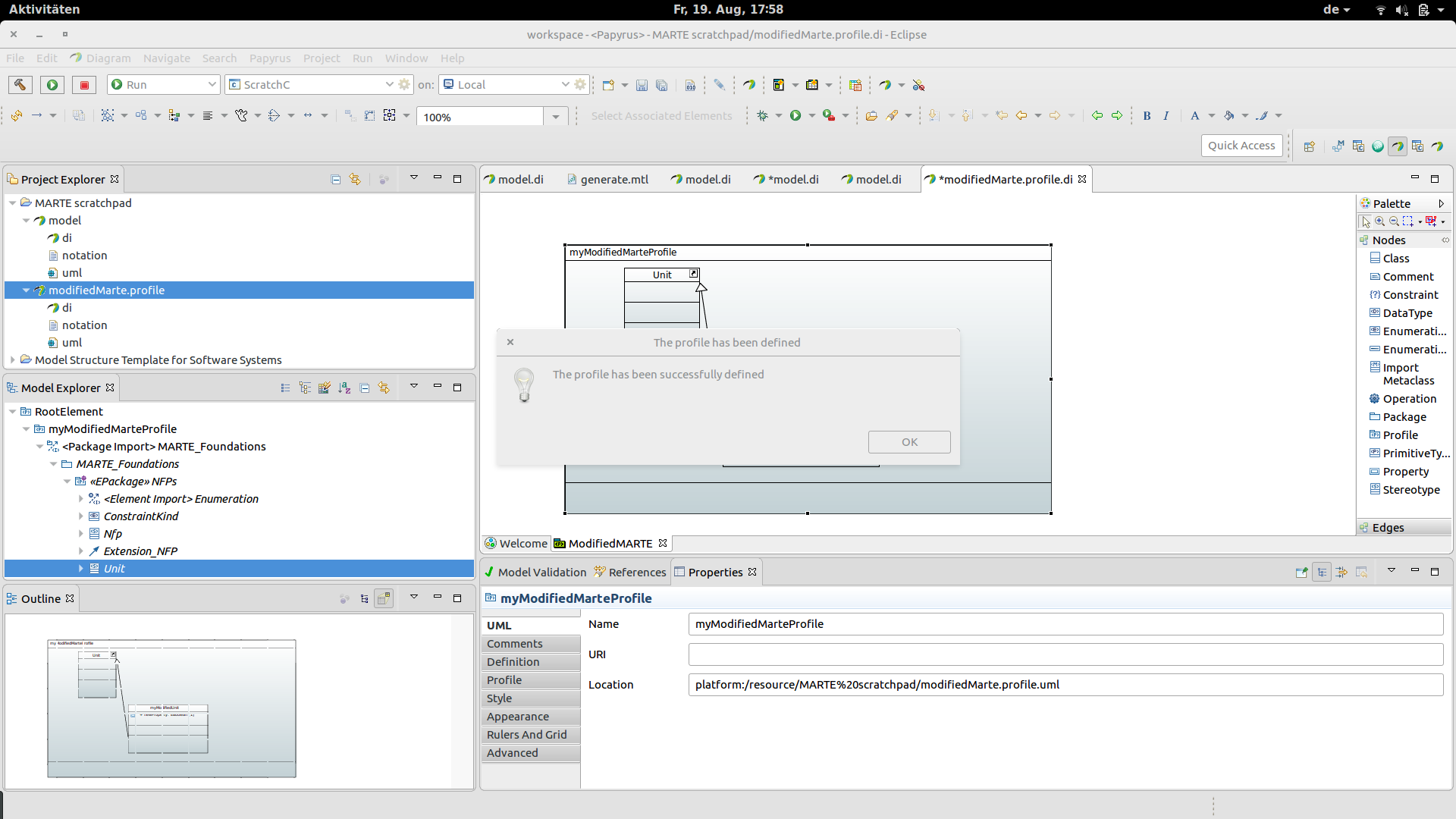Viewport: 1456px width, 819px height.
Task: Open the 100% zoom dropdown arrow
Action: click(x=556, y=117)
